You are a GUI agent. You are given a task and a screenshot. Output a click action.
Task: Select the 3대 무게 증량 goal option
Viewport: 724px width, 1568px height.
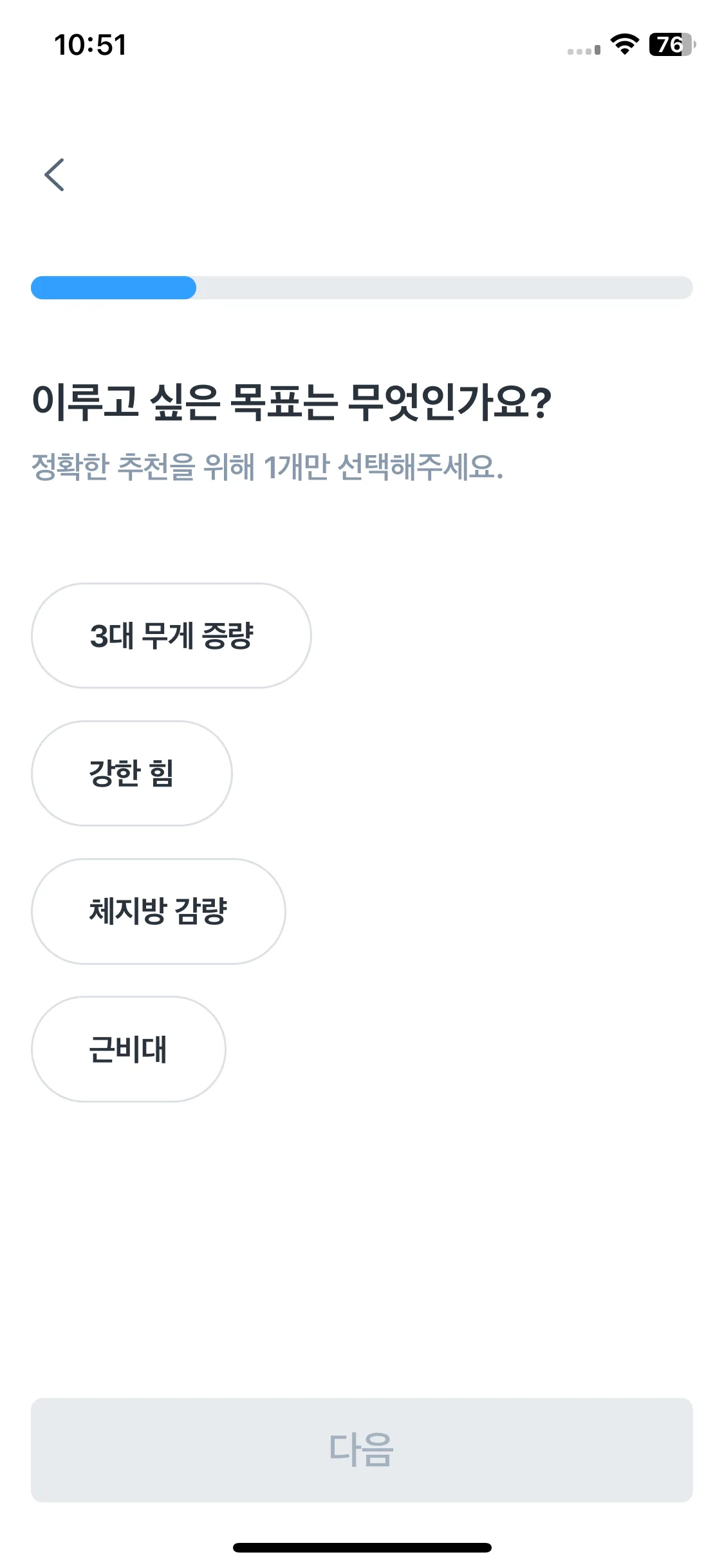coord(171,635)
